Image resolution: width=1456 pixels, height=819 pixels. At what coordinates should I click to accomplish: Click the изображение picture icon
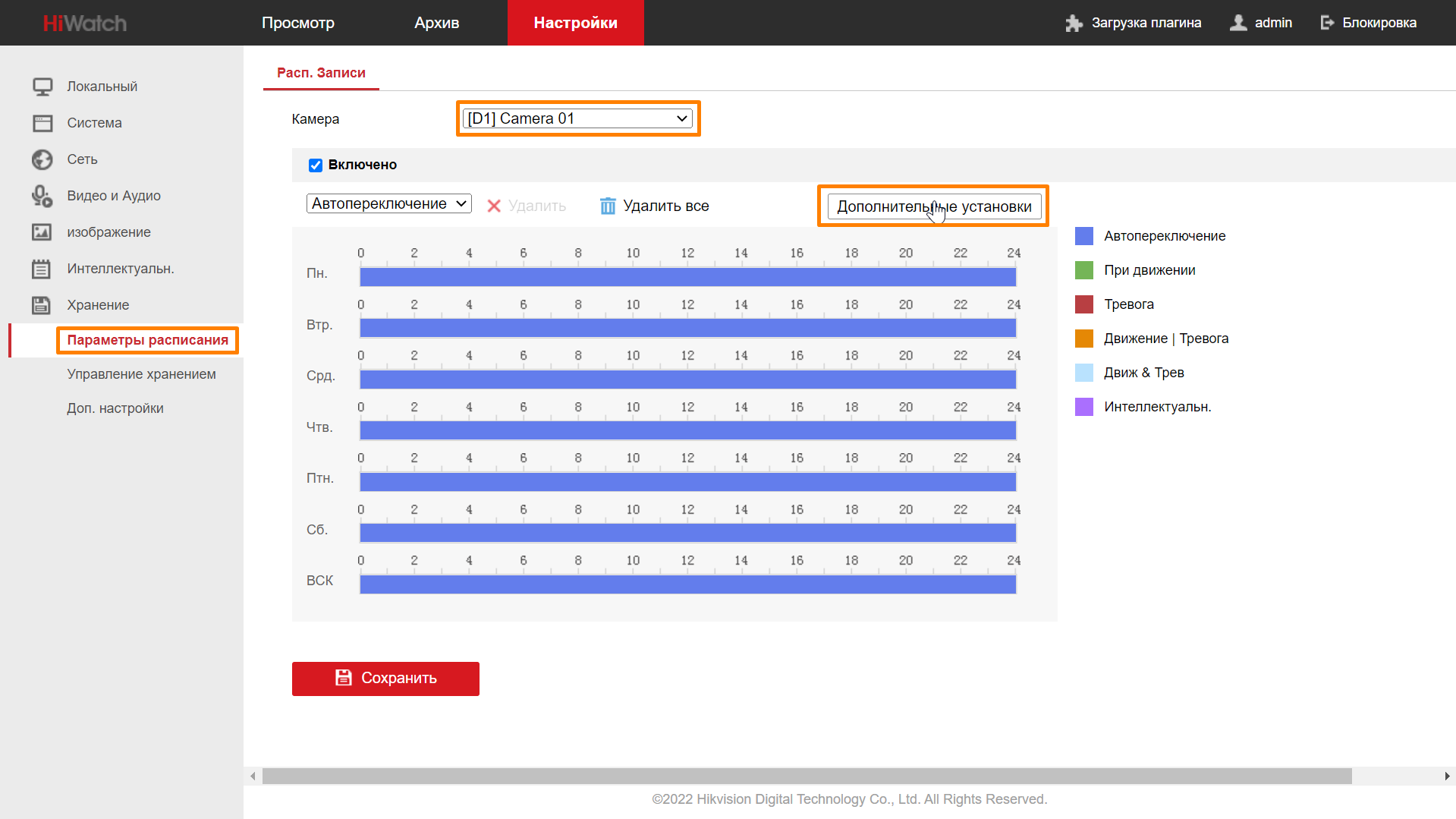click(x=42, y=232)
